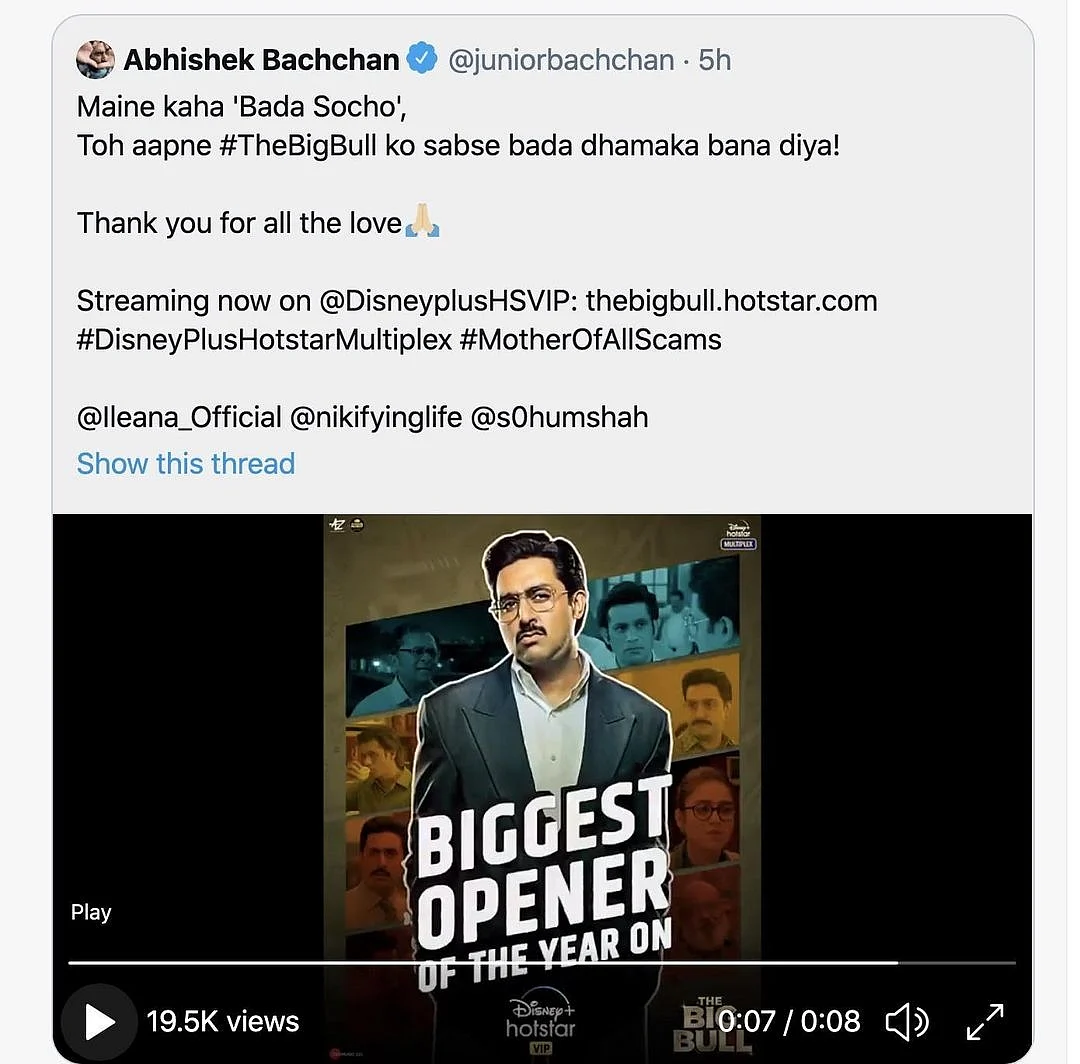
Task: Click the verified blue checkmark badge
Action: [422, 59]
